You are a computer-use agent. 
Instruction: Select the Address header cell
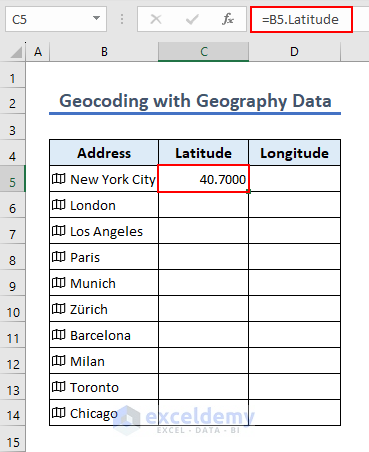pyautogui.click(x=104, y=153)
